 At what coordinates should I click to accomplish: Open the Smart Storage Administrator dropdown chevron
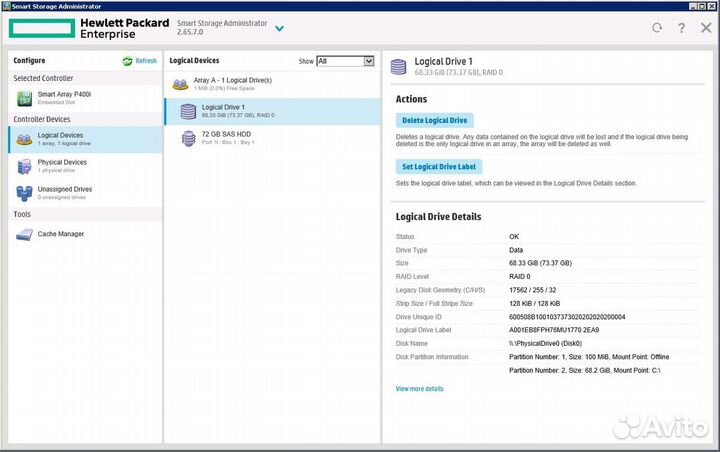279,28
